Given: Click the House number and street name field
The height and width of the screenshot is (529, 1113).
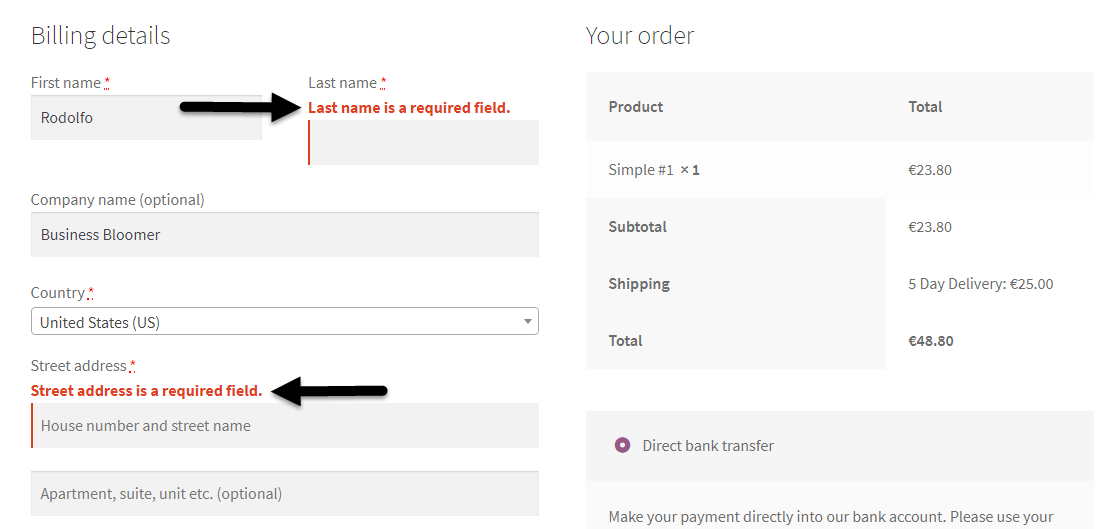Looking at the screenshot, I should tap(285, 426).
